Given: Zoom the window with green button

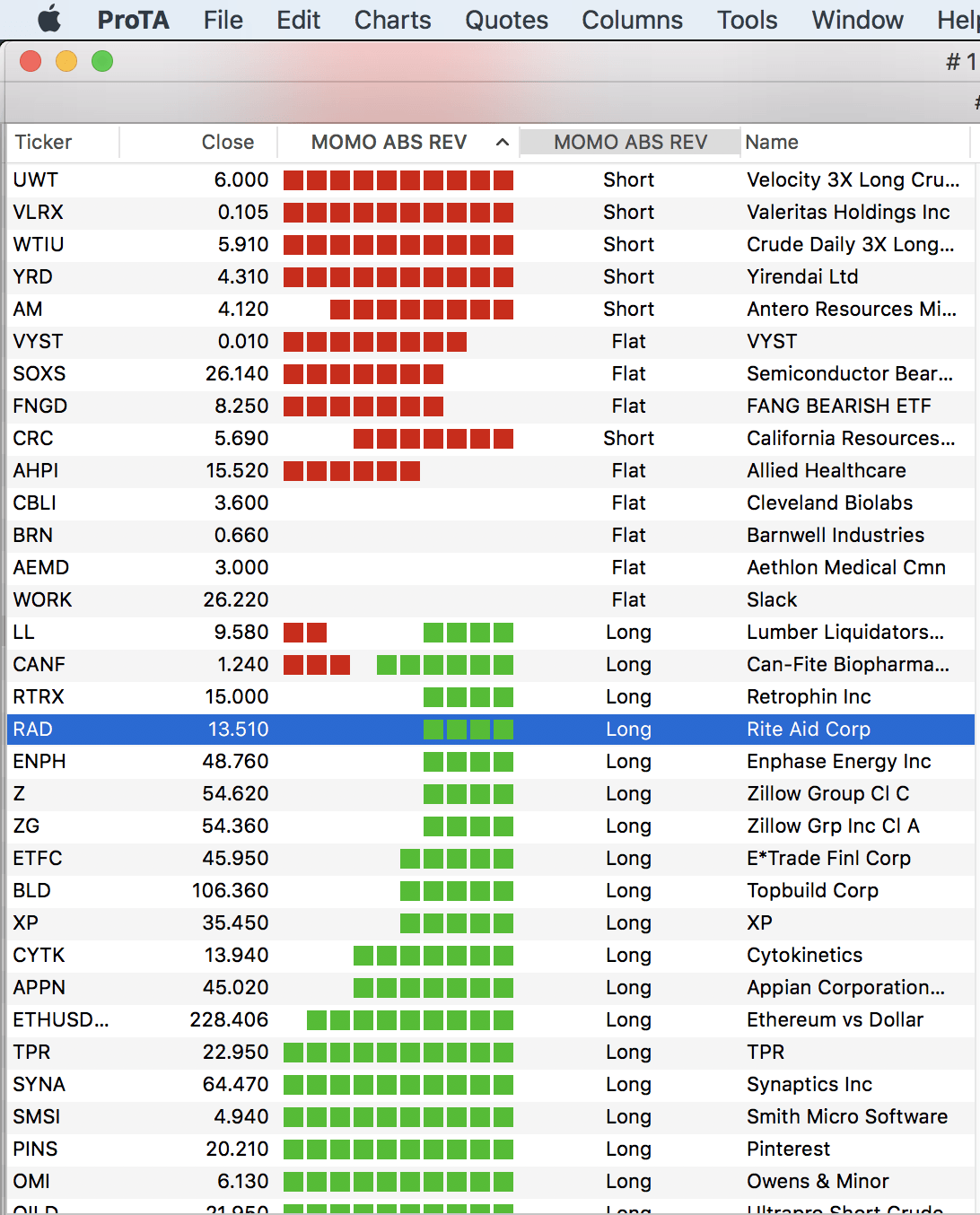Looking at the screenshot, I should [102, 61].
